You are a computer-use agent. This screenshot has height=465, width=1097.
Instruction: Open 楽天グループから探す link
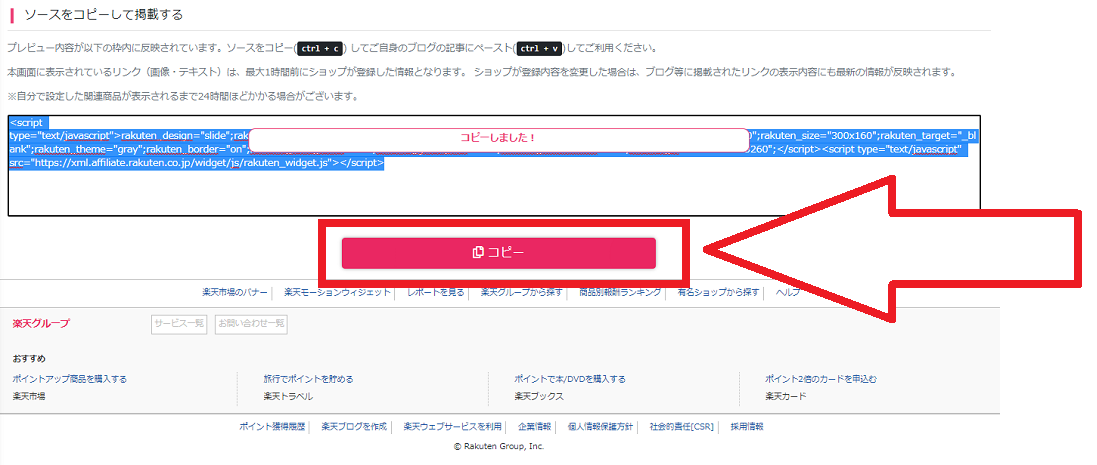click(x=522, y=292)
